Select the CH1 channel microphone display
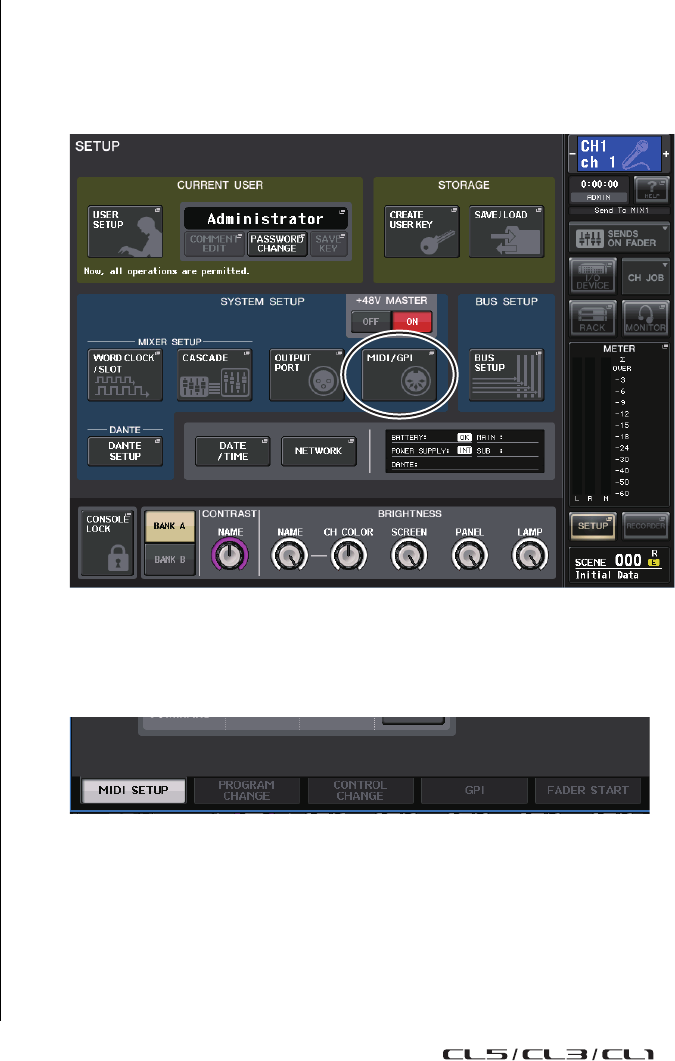675x1061 pixels. tap(619, 154)
